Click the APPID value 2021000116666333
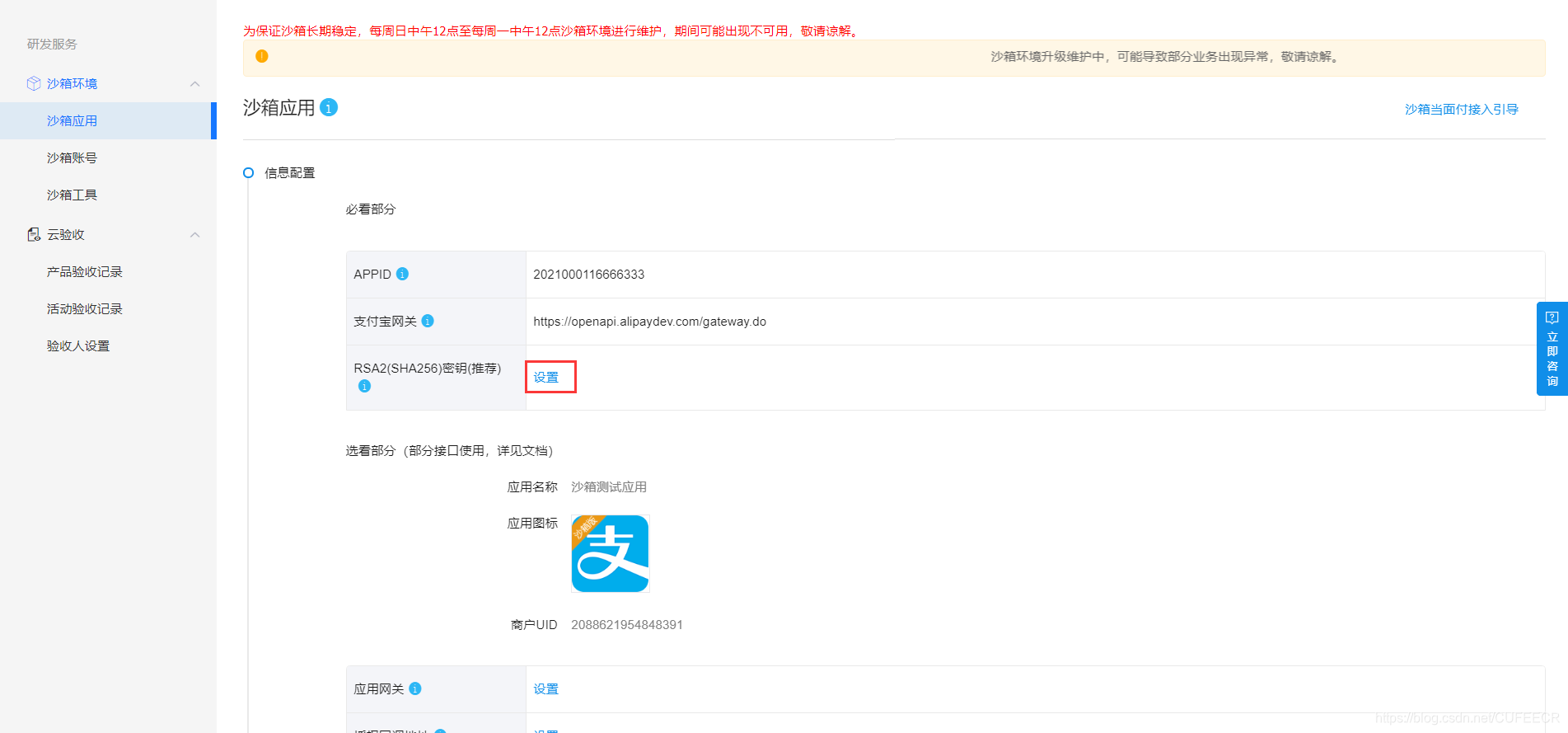The height and width of the screenshot is (733, 1568). pyautogui.click(x=589, y=274)
